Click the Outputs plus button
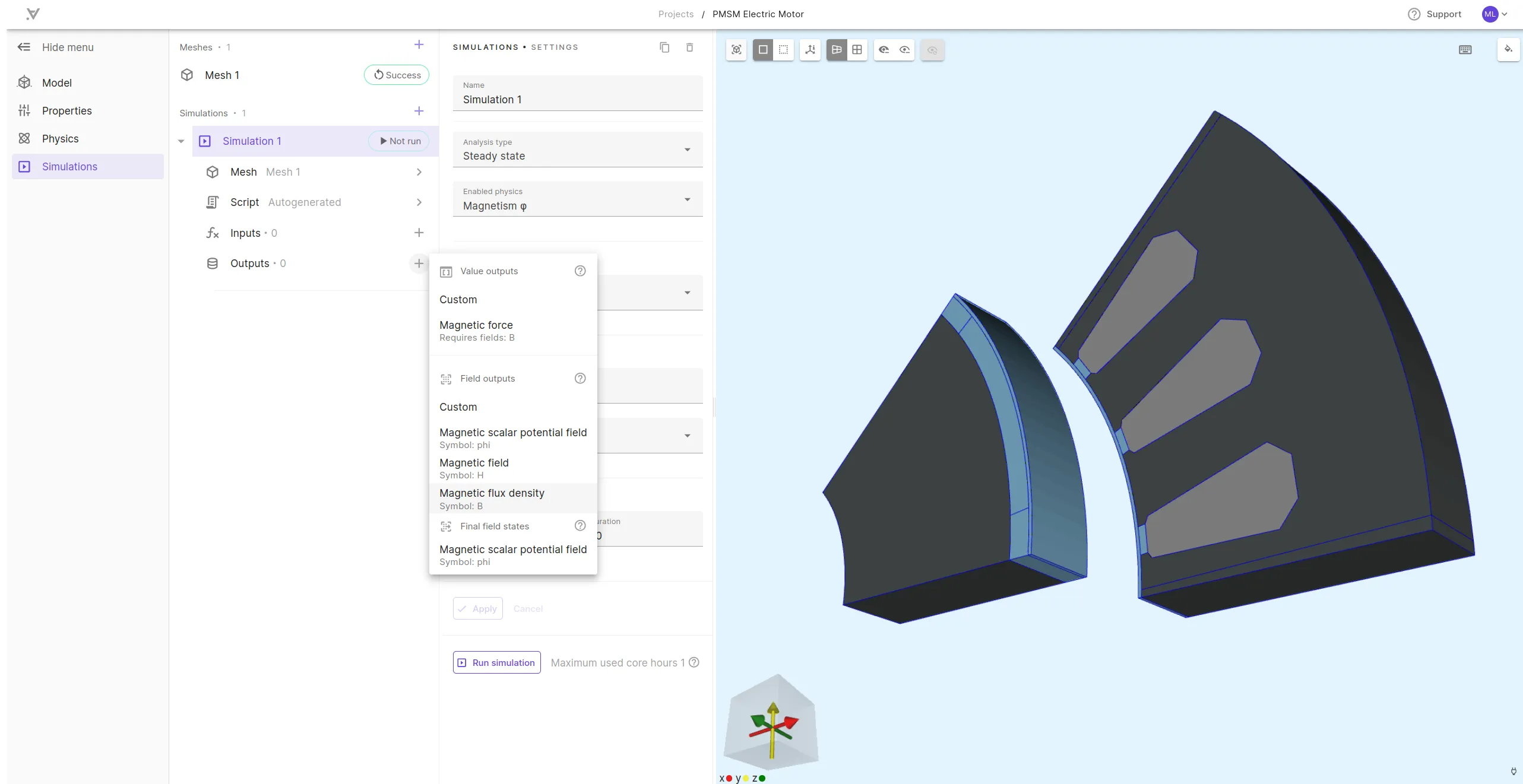Viewport: 1523px width, 784px height. coord(419,263)
